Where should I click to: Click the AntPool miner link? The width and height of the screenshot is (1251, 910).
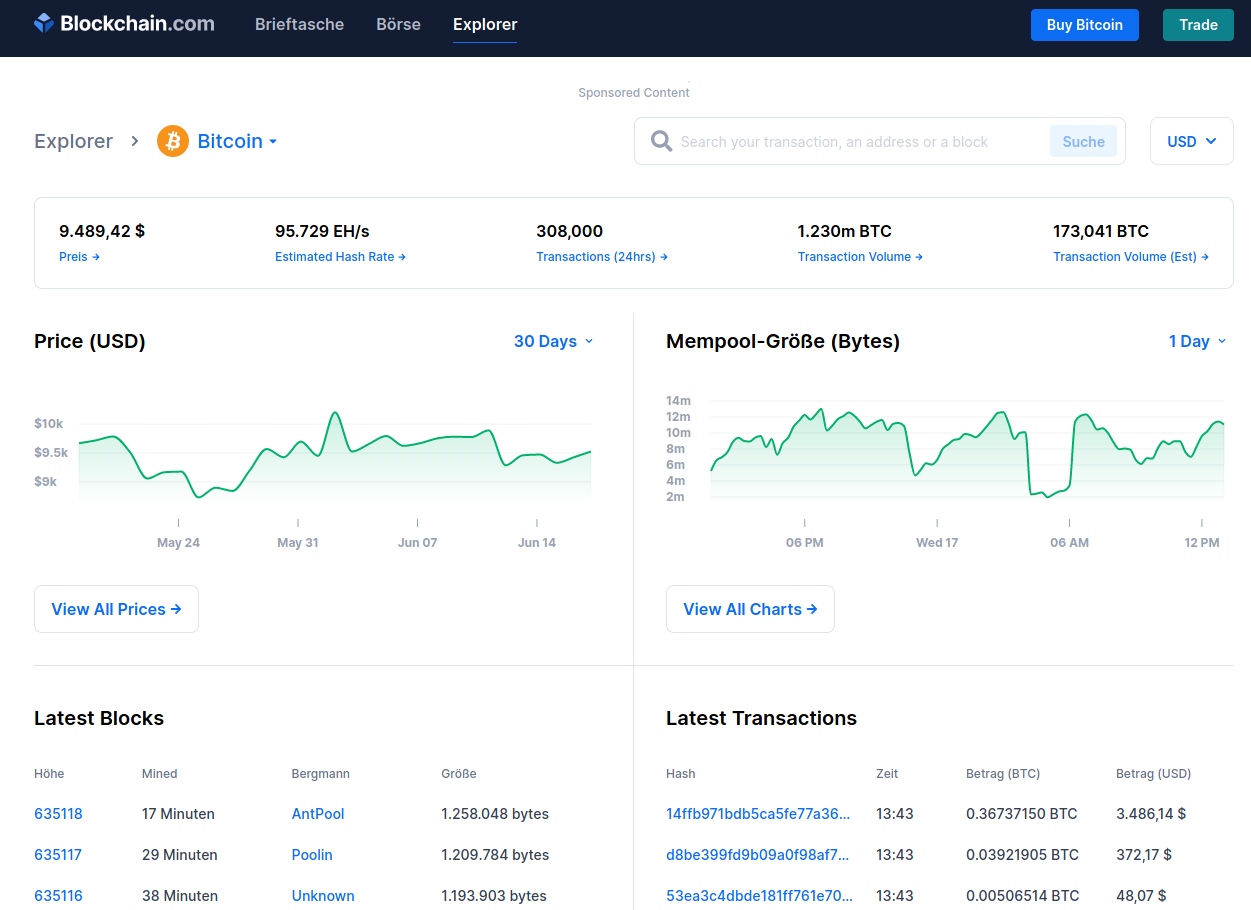318,814
